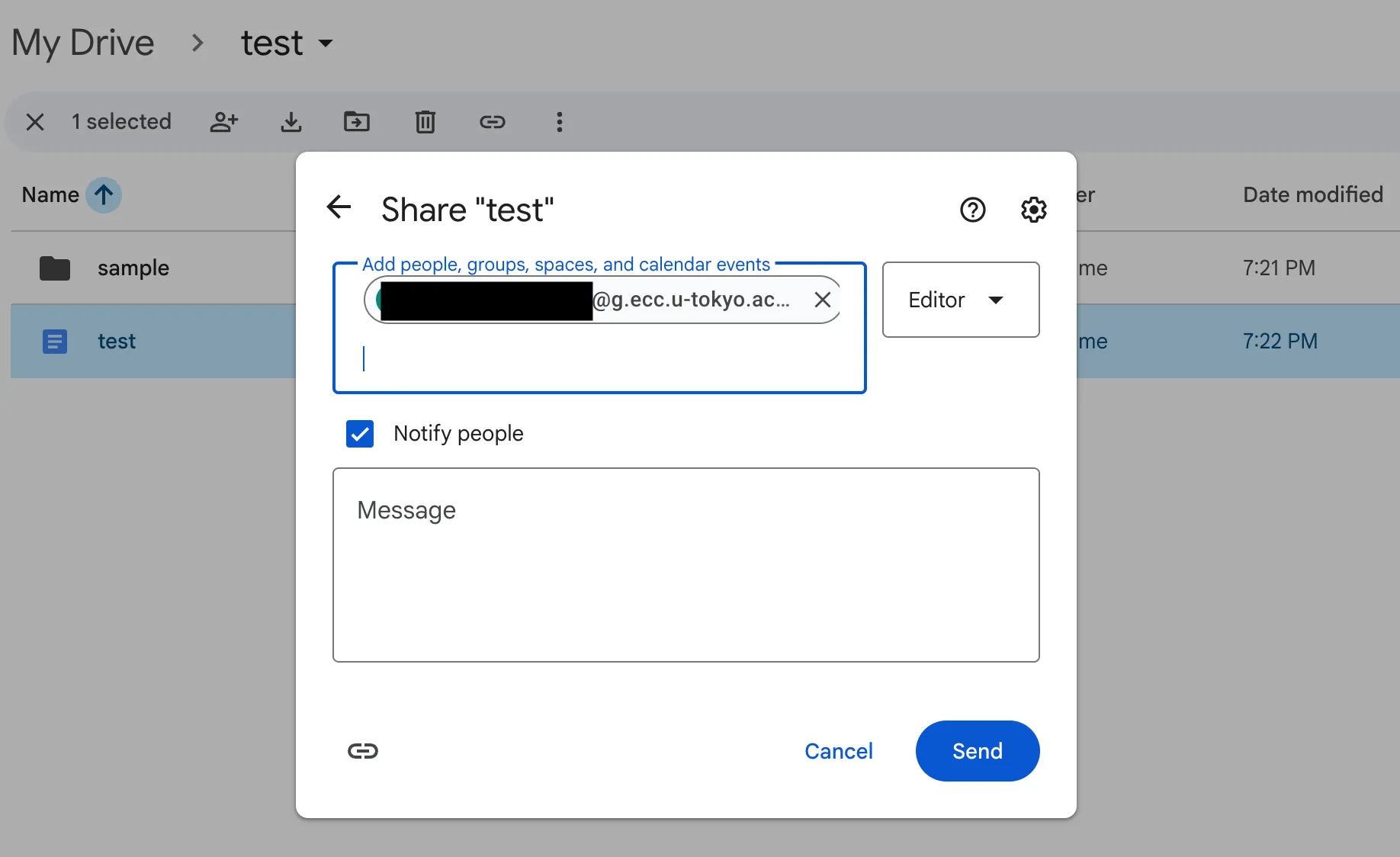Click the Name column header

click(50, 195)
